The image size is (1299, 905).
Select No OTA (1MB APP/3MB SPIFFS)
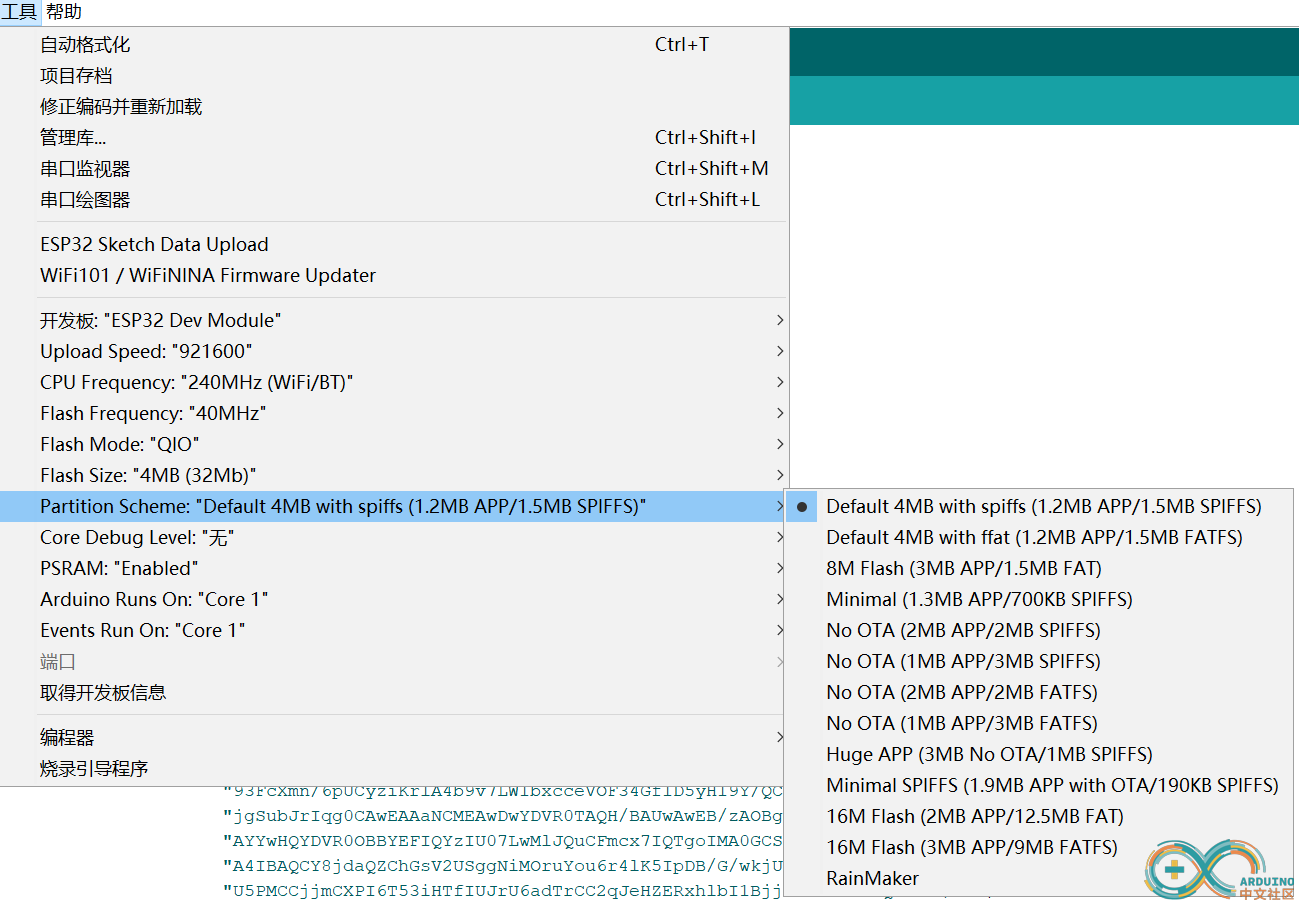(1039, 662)
